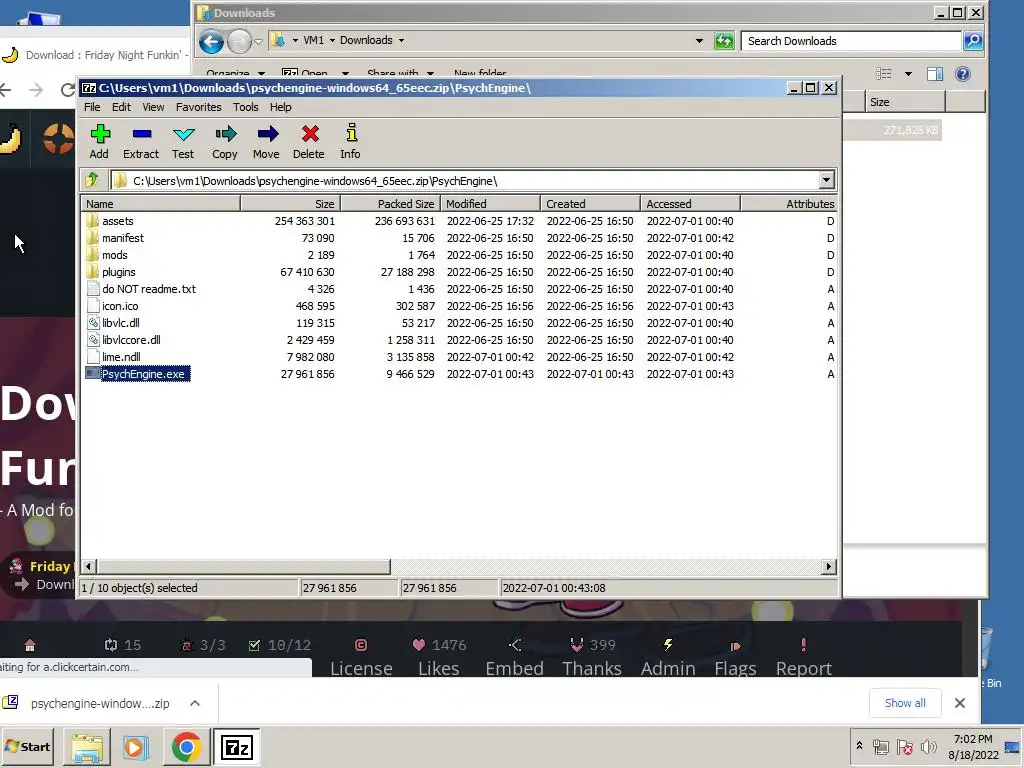Click the 7-Zip taskbar button
Screen dimensions: 1024x768
click(236, 747)
